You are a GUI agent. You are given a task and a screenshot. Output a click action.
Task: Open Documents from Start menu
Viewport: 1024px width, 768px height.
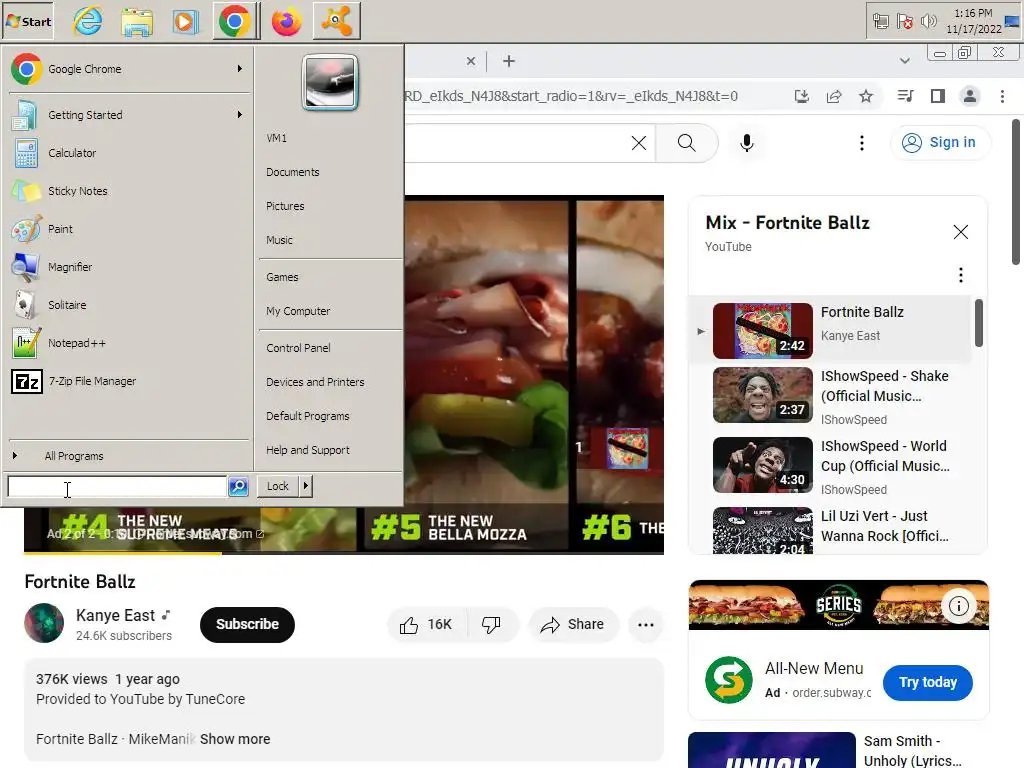pyautogui.click(x=330, y=172)
